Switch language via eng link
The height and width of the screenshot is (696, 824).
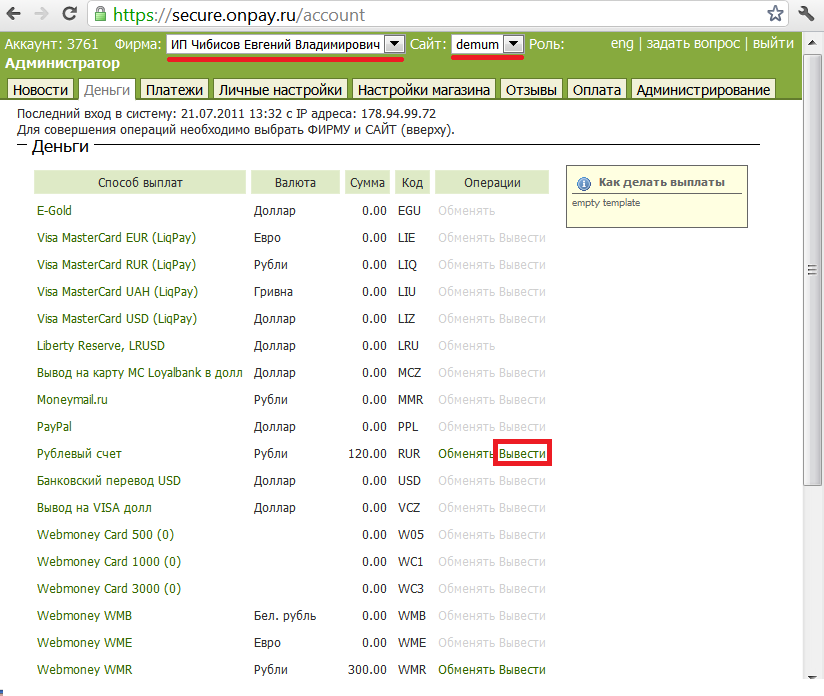(622, 44)
